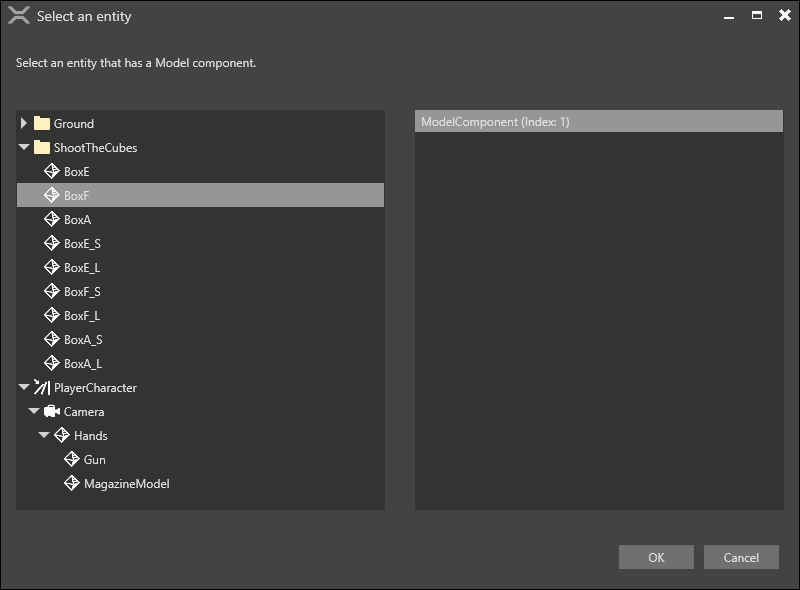The height and width of the screenshot is (590, 800).
Task: Click the PlayerCharacter entity icon
Action: tap(42, 388)
